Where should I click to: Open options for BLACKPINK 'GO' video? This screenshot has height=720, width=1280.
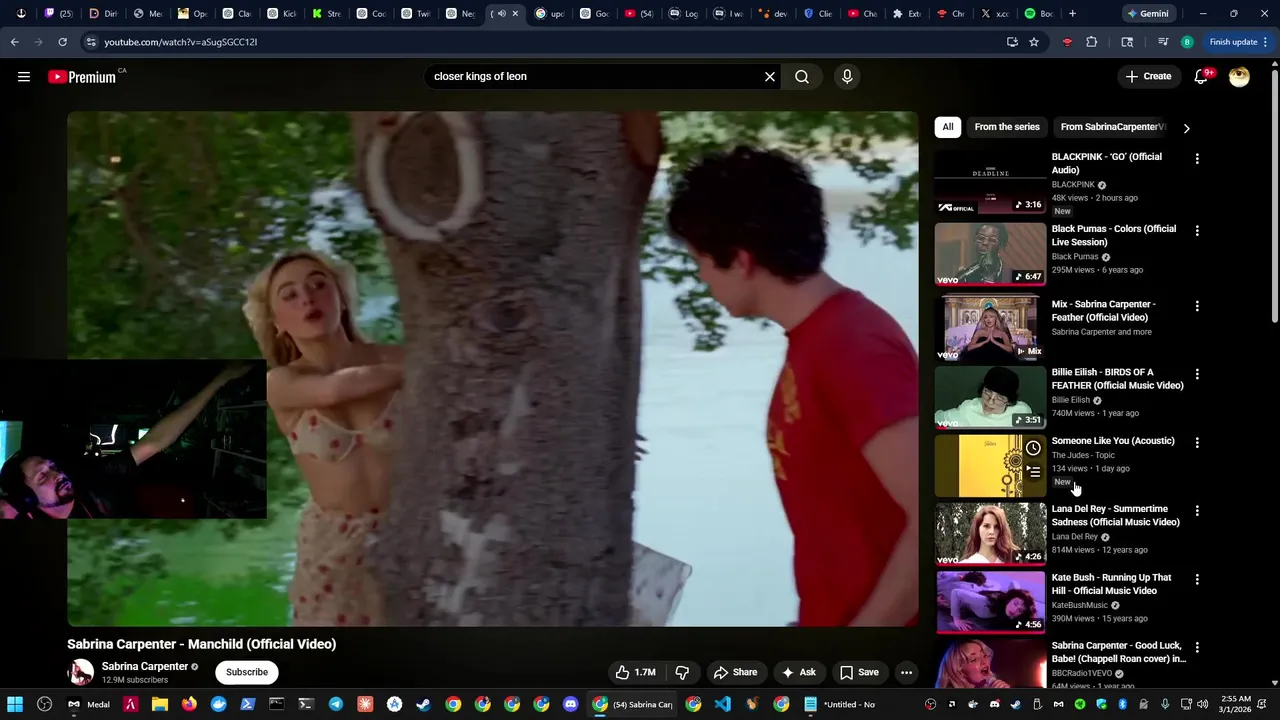(x=1197, y=158)
